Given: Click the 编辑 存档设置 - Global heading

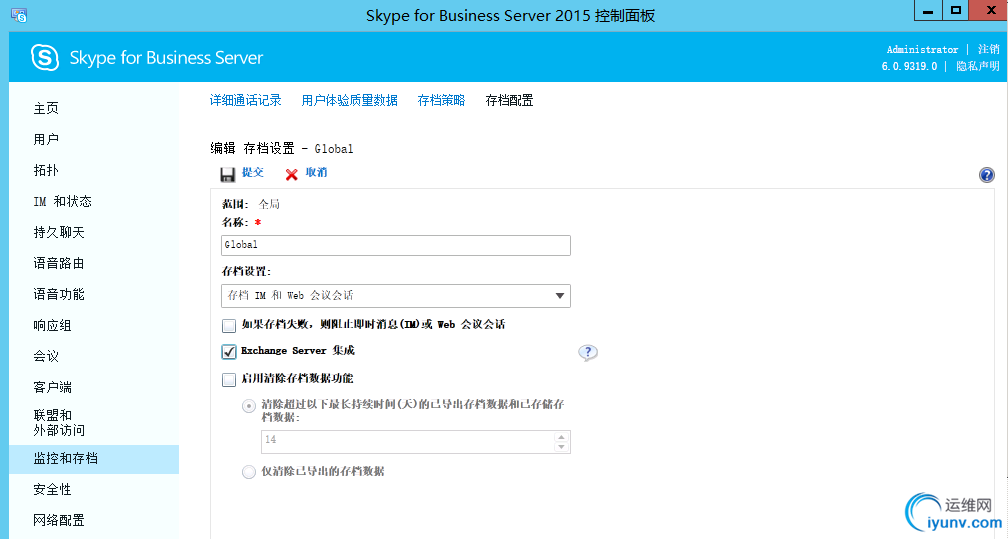Looking at the screenshot, I should click(x=282, y=149).
